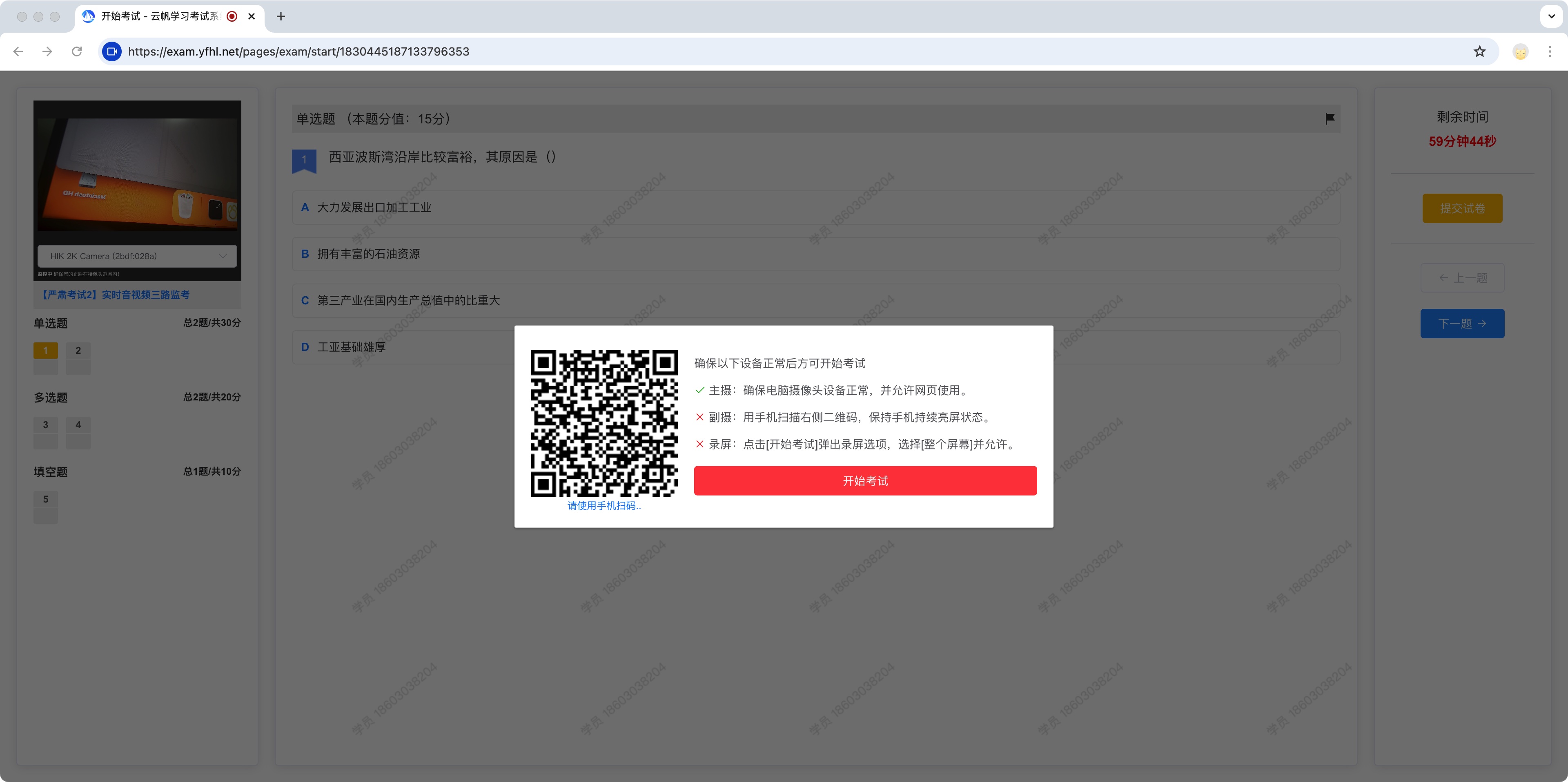Click the 单选题 section heading in sidebar
This screenshot has width=1568, height=782.
point(51,324)
